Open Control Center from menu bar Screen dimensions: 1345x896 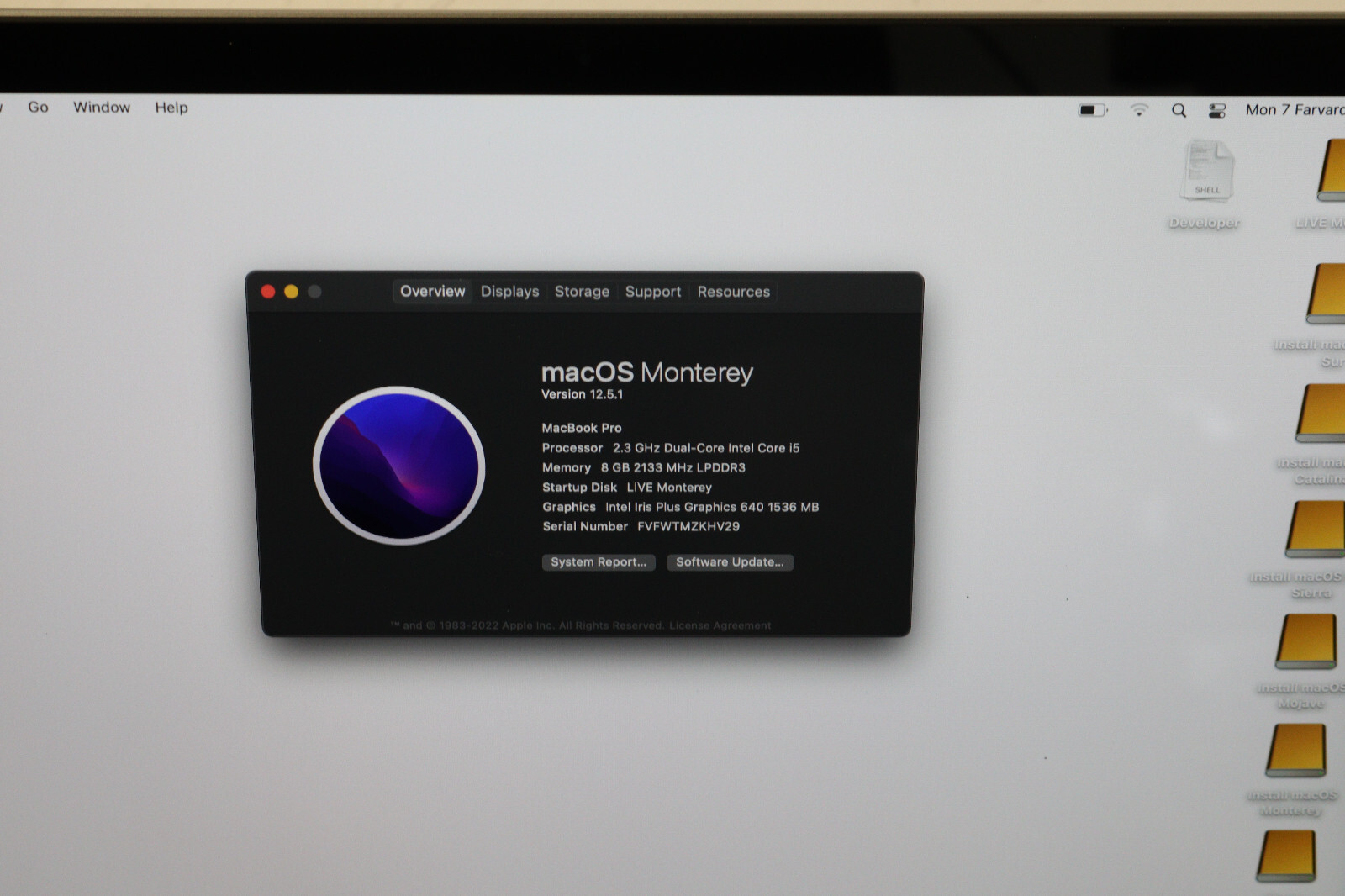coord(1216,110)
